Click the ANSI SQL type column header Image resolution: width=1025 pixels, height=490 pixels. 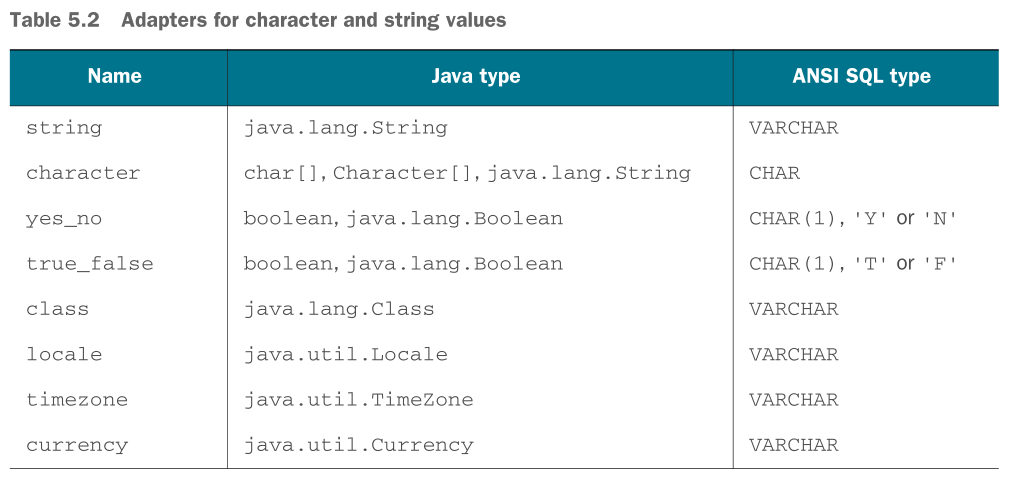tap(862, 76)
